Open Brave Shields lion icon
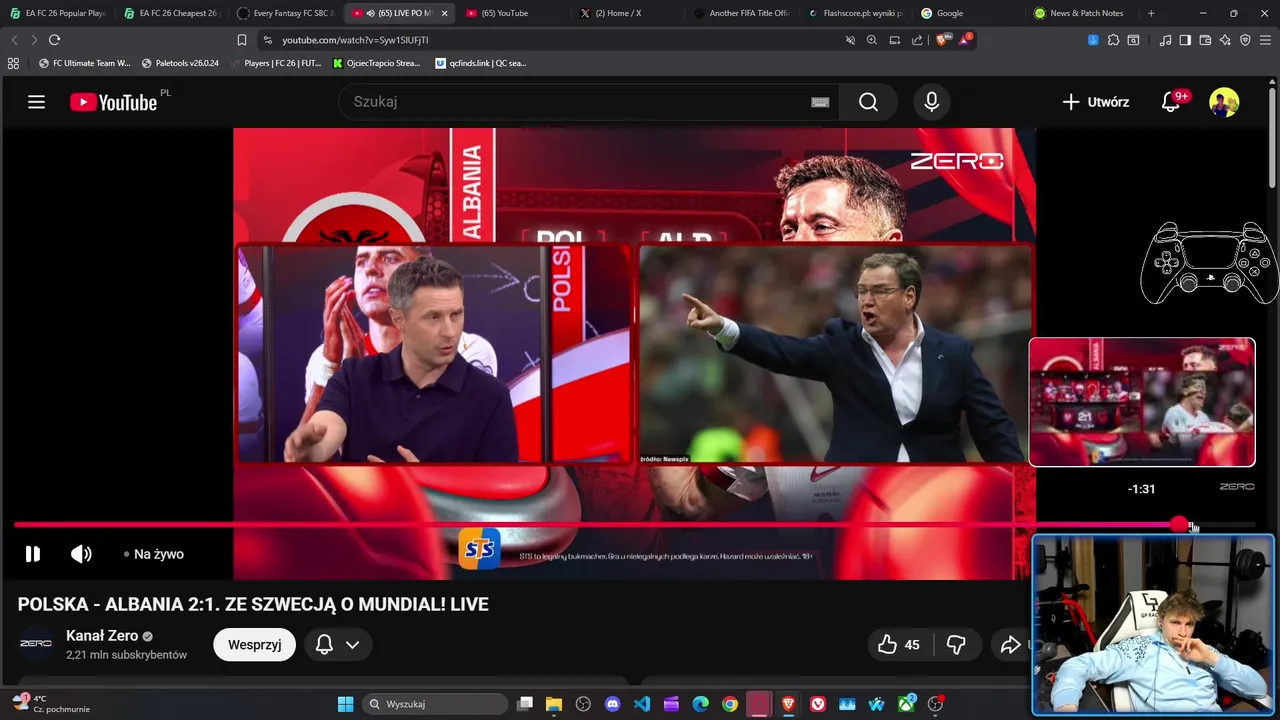Viewport: 1280px width, 720px height. tap(942, 40)
